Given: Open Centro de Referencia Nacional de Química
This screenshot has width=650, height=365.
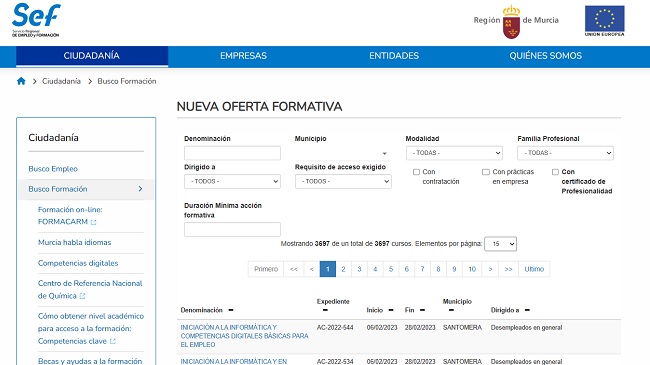Looking at the screenshot, I should coord(90,290).
